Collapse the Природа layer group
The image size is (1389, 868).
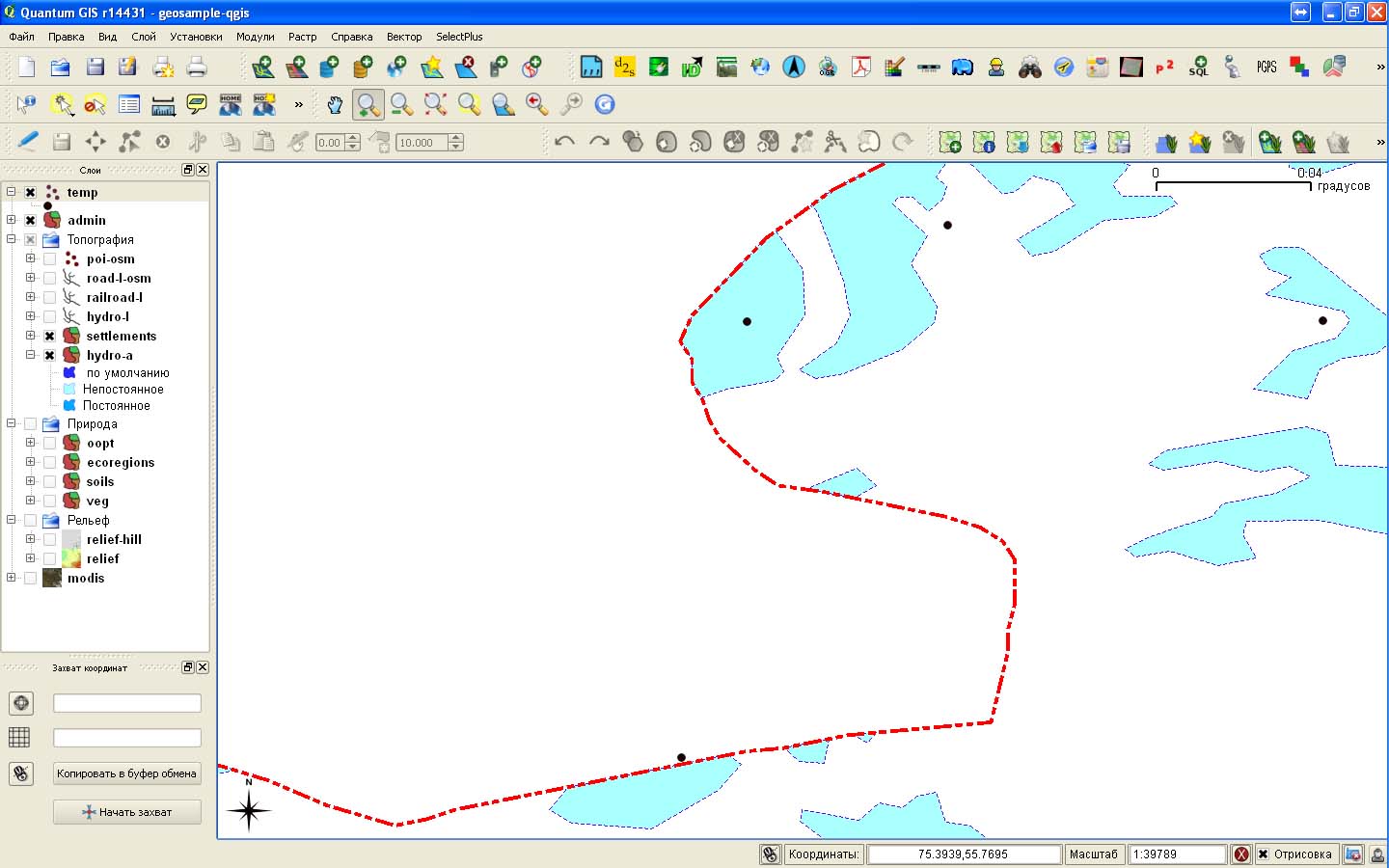click(12, 423)
